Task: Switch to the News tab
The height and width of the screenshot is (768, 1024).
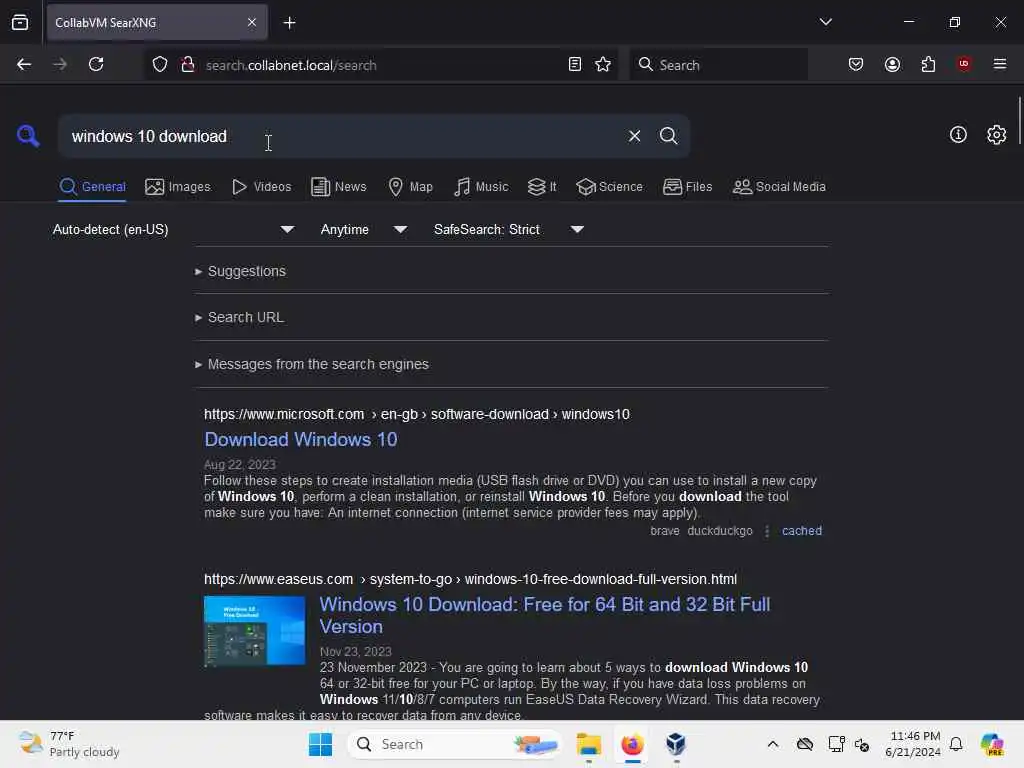Action: coord(339,187)
